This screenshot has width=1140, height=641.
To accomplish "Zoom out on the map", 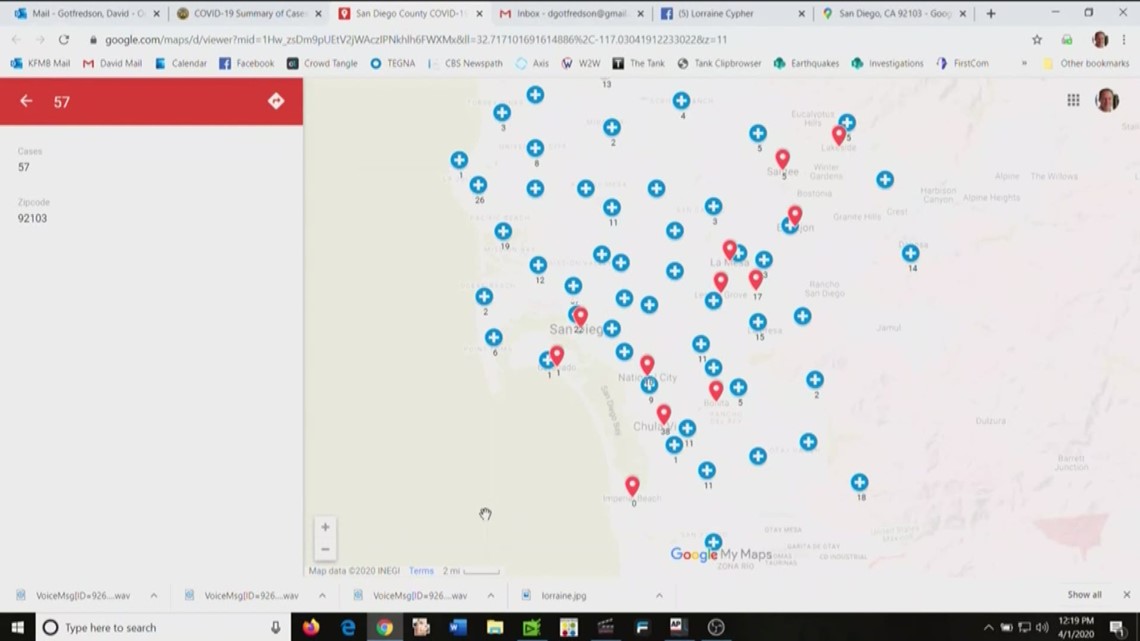I will pyautogui.click(x=325, y=549).
